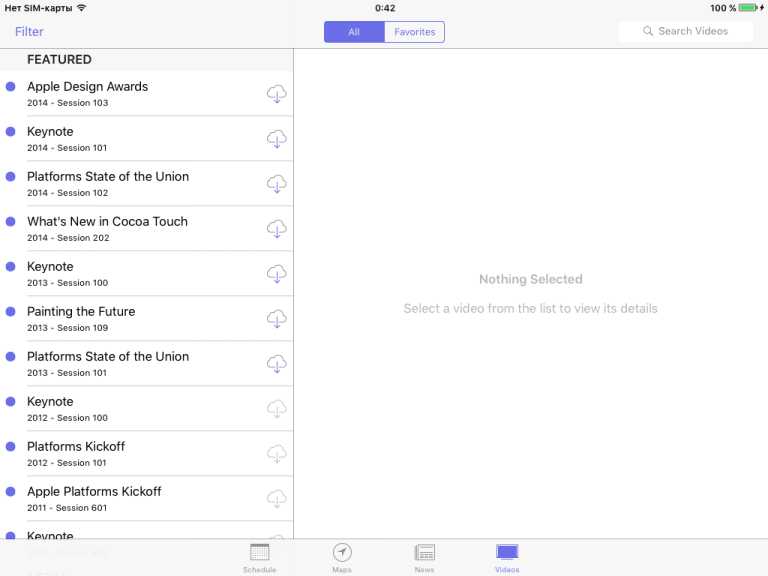
Task: Select Painting the Future row
Action: point(146,319)
